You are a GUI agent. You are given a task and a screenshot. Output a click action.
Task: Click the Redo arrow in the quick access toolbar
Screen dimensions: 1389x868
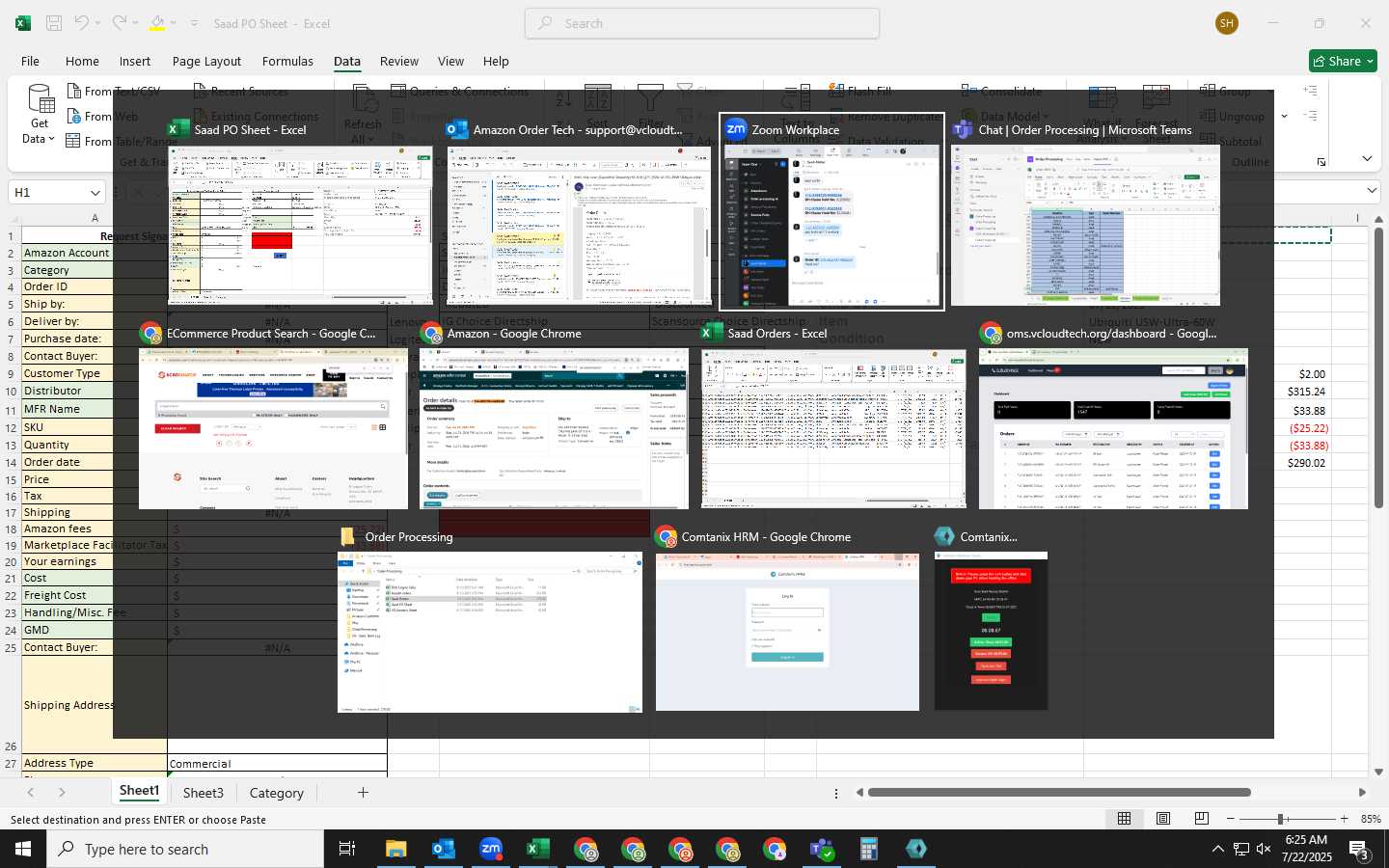(119, 23)
